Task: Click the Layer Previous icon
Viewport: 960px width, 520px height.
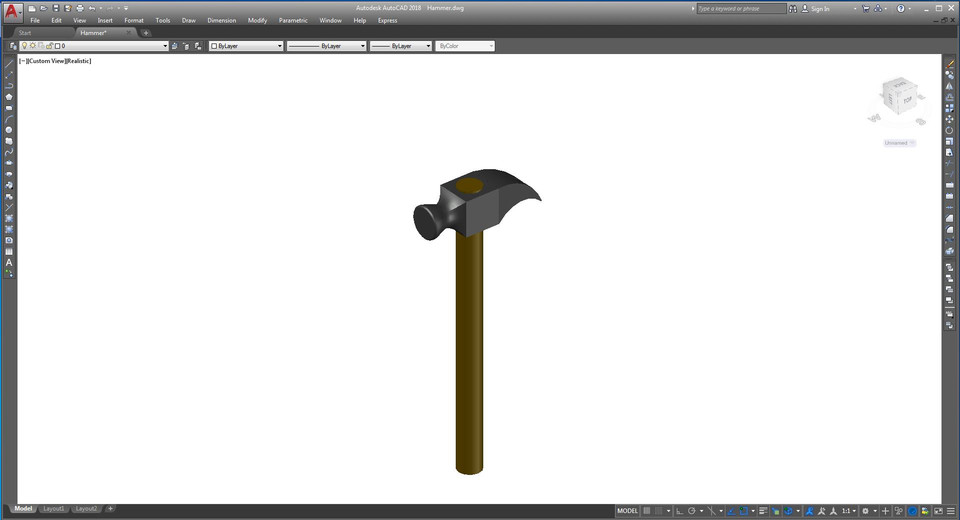Action: click(186, 46)
